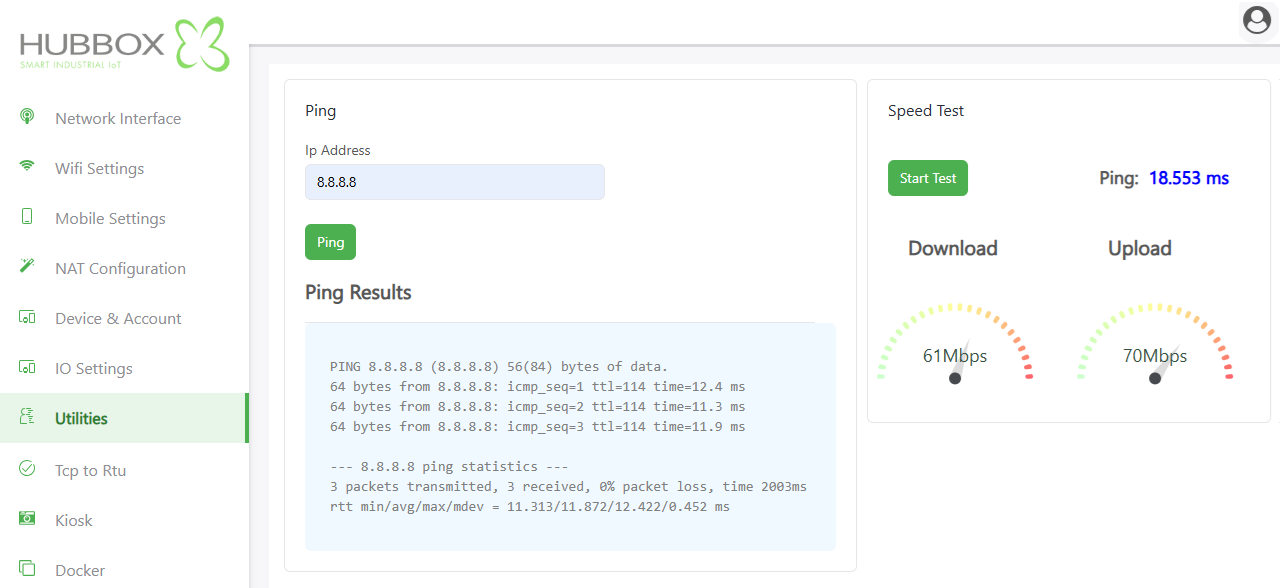Click the NAT Configuration wand icon
Viewport: 1280px width, 588px height.
point(27,267)
